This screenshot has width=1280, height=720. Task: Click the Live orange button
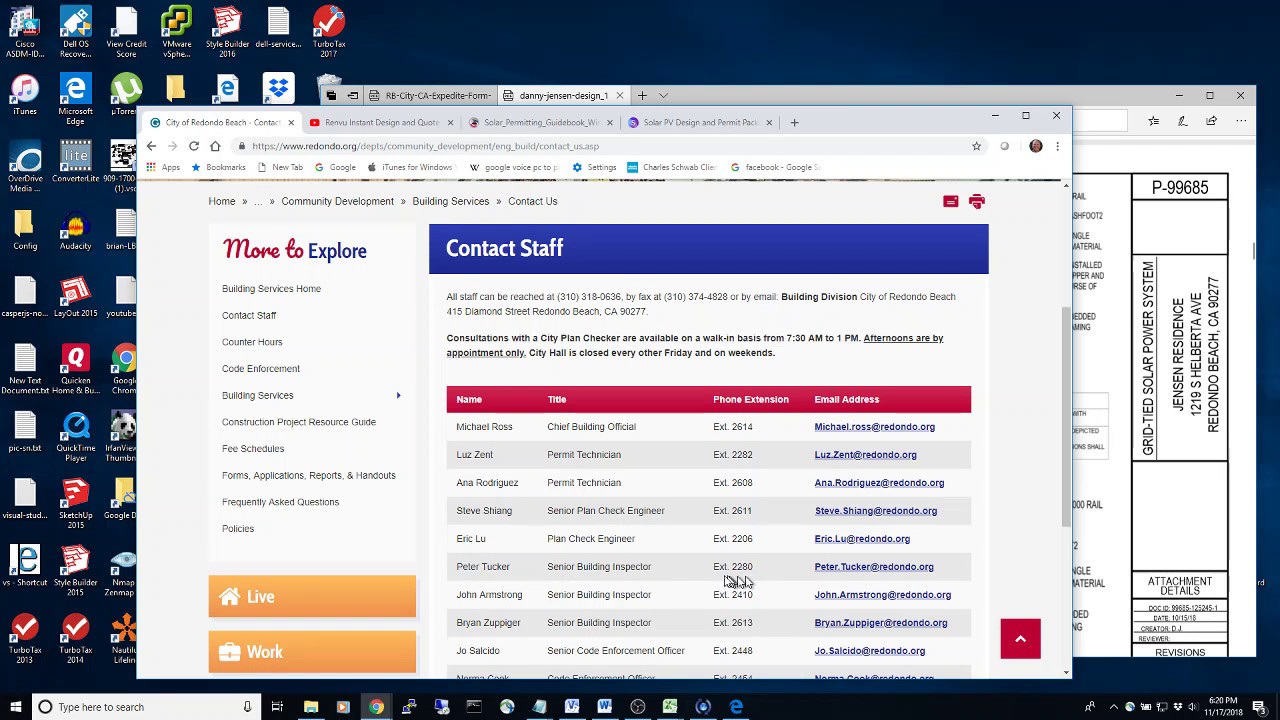(x=312, y=597)
